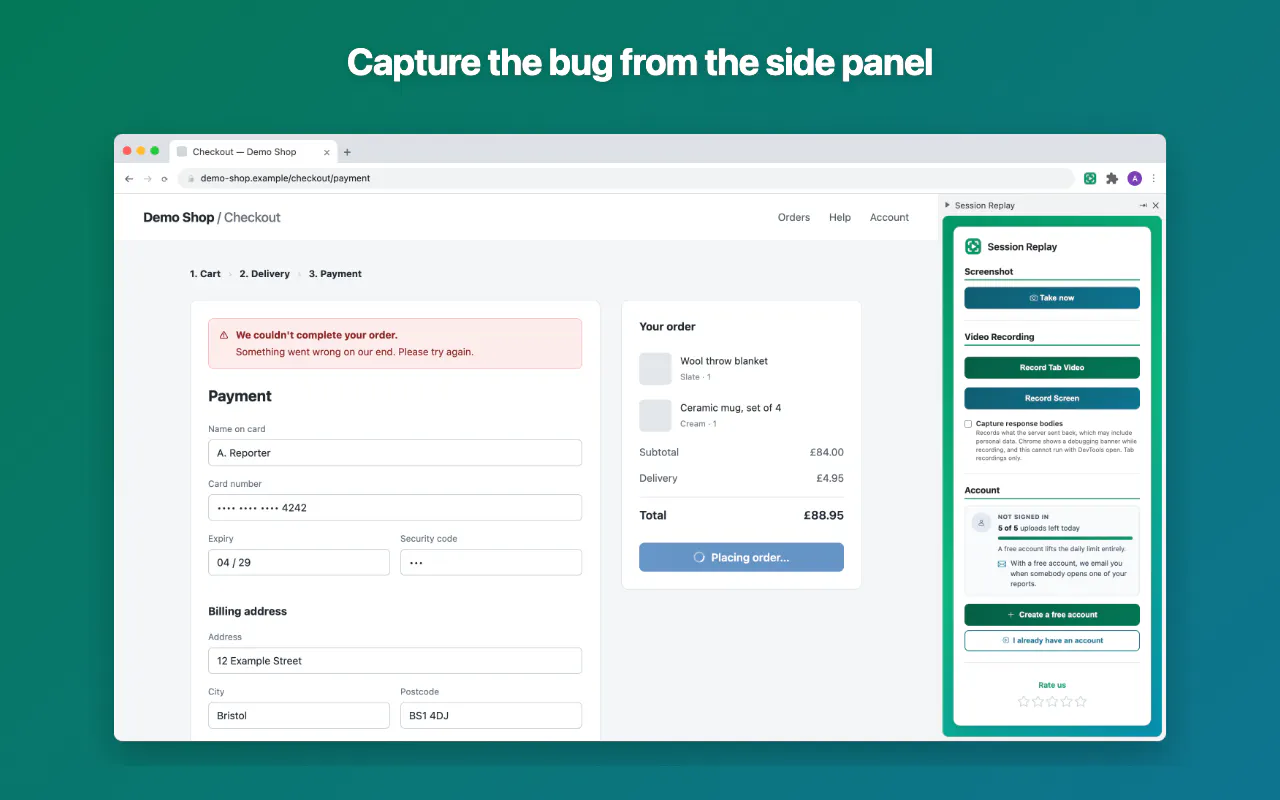Close the Checkout — Demo Shop tab
Viewport: 1280px width, 800px height.
[x=327, y=152]
